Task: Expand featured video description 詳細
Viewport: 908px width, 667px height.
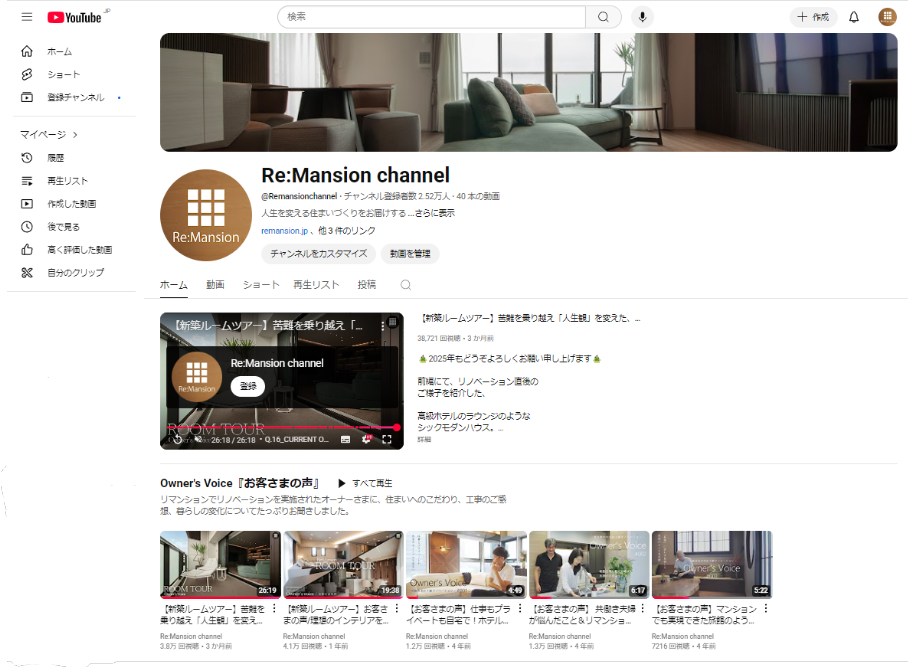Action: 424,439
